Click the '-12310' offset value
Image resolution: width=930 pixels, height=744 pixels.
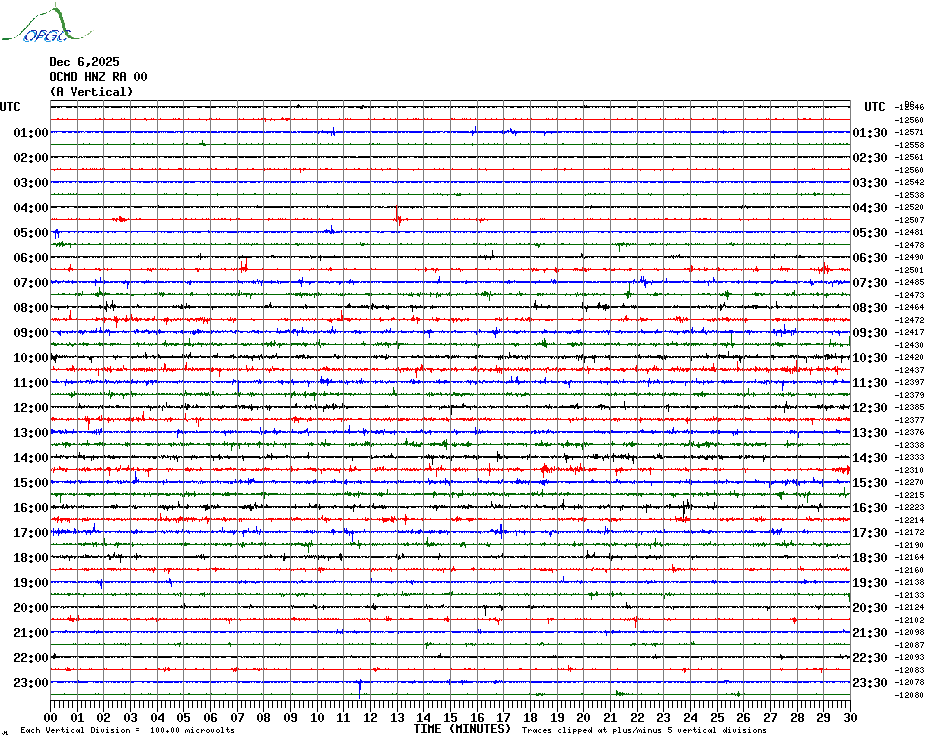[909, 470]
